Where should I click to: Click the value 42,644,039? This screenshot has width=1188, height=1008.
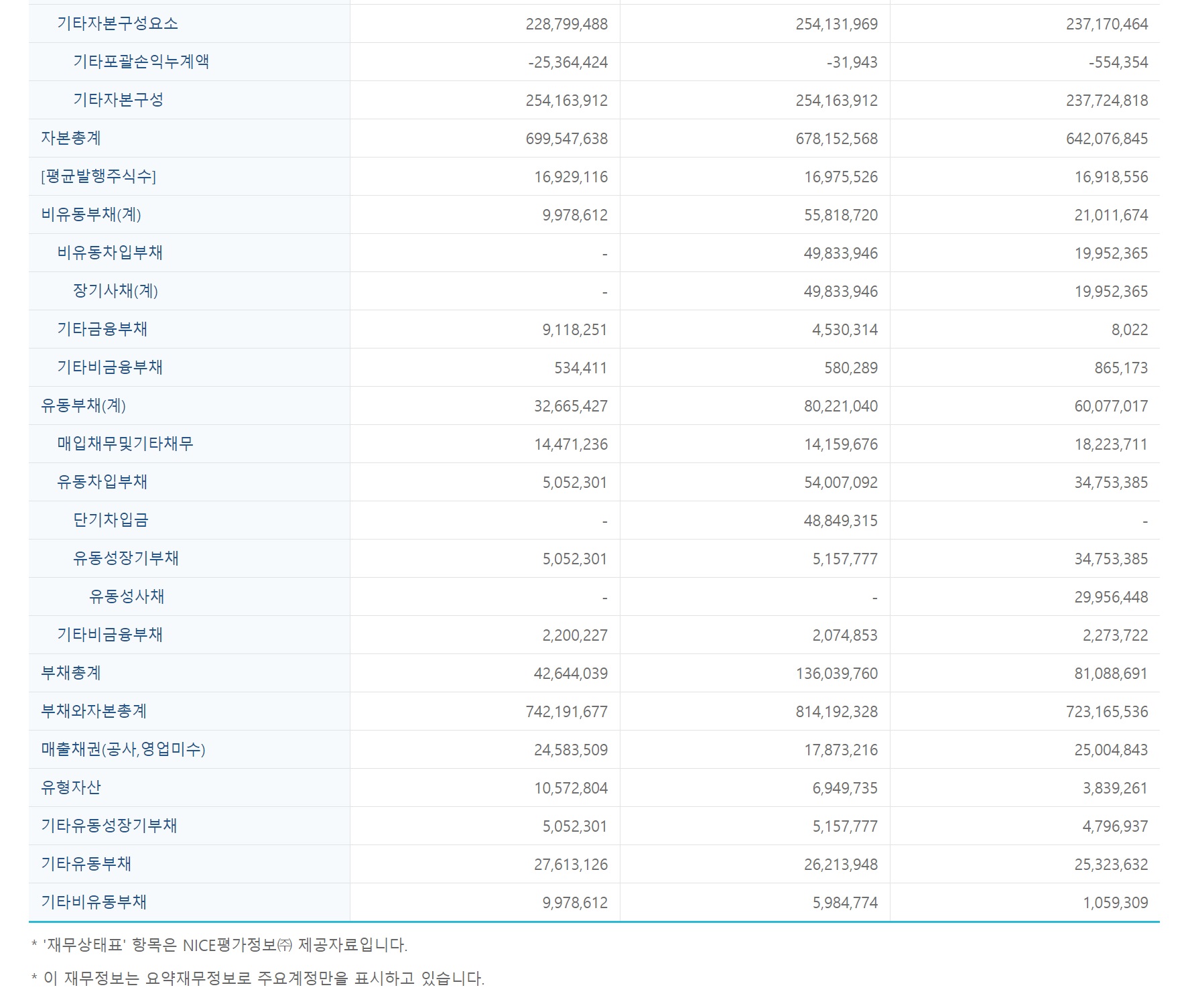point(571,674)
